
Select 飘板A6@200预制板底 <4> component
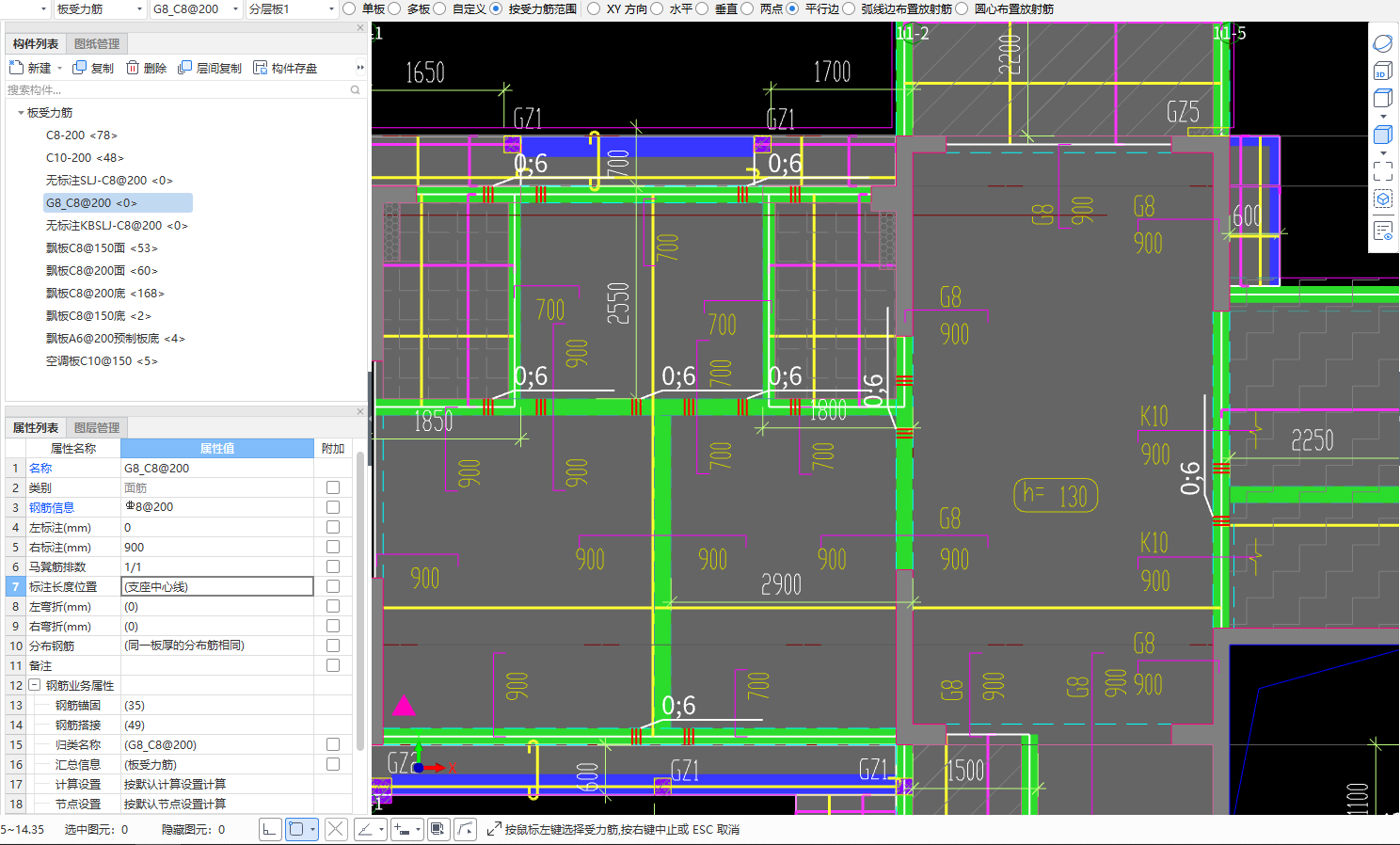(x=116, y=339)
